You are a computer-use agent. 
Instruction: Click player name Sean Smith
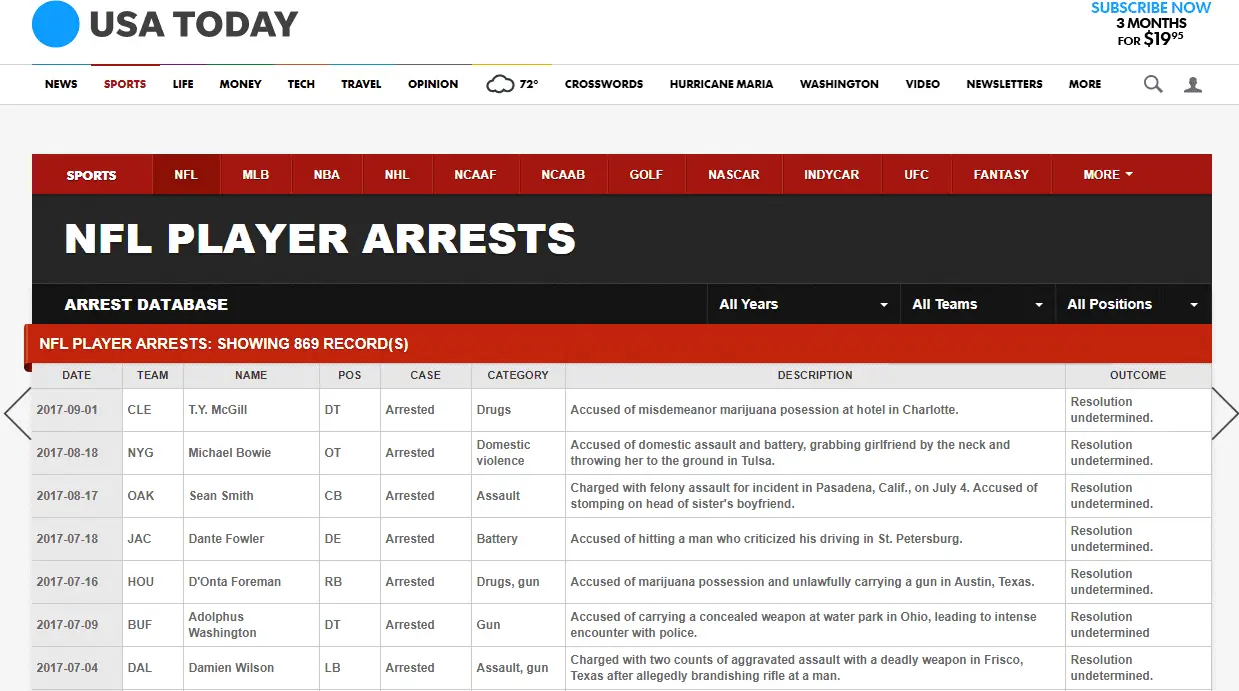[221, 496]
